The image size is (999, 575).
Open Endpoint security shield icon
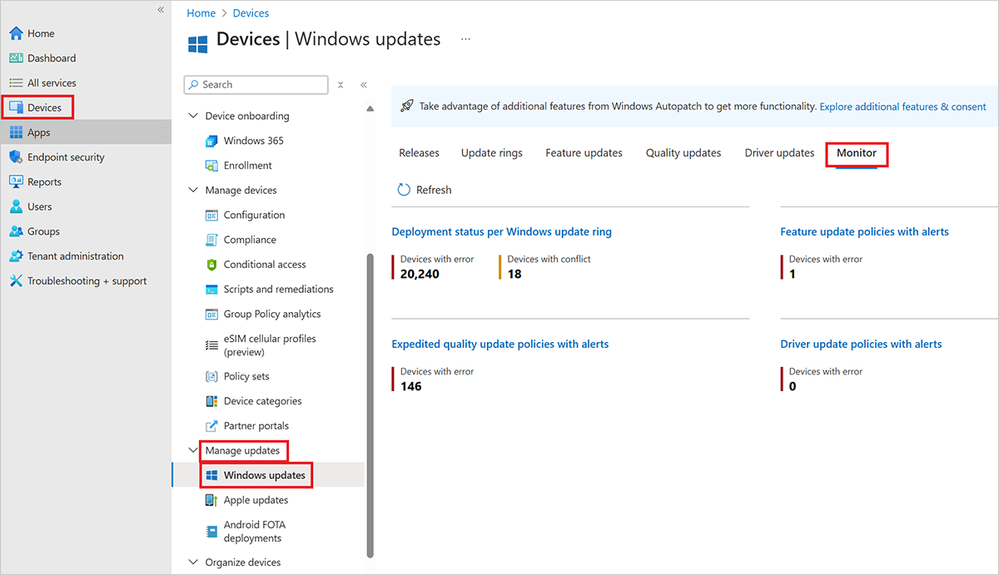(16, 157)
